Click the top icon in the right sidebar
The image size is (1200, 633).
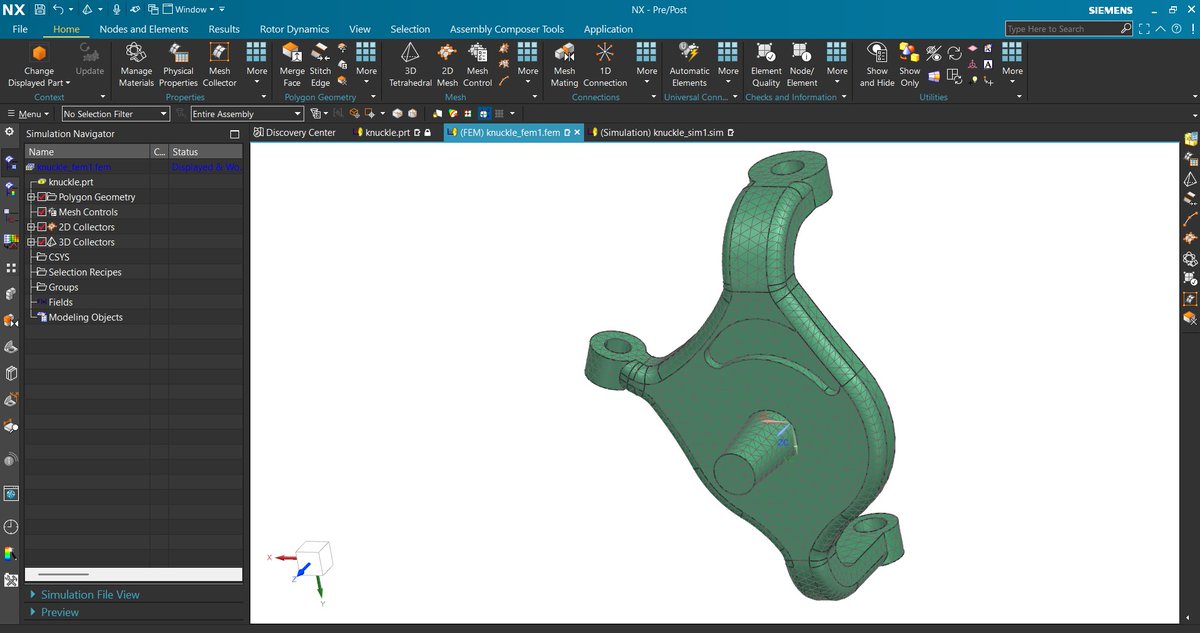1190,138
